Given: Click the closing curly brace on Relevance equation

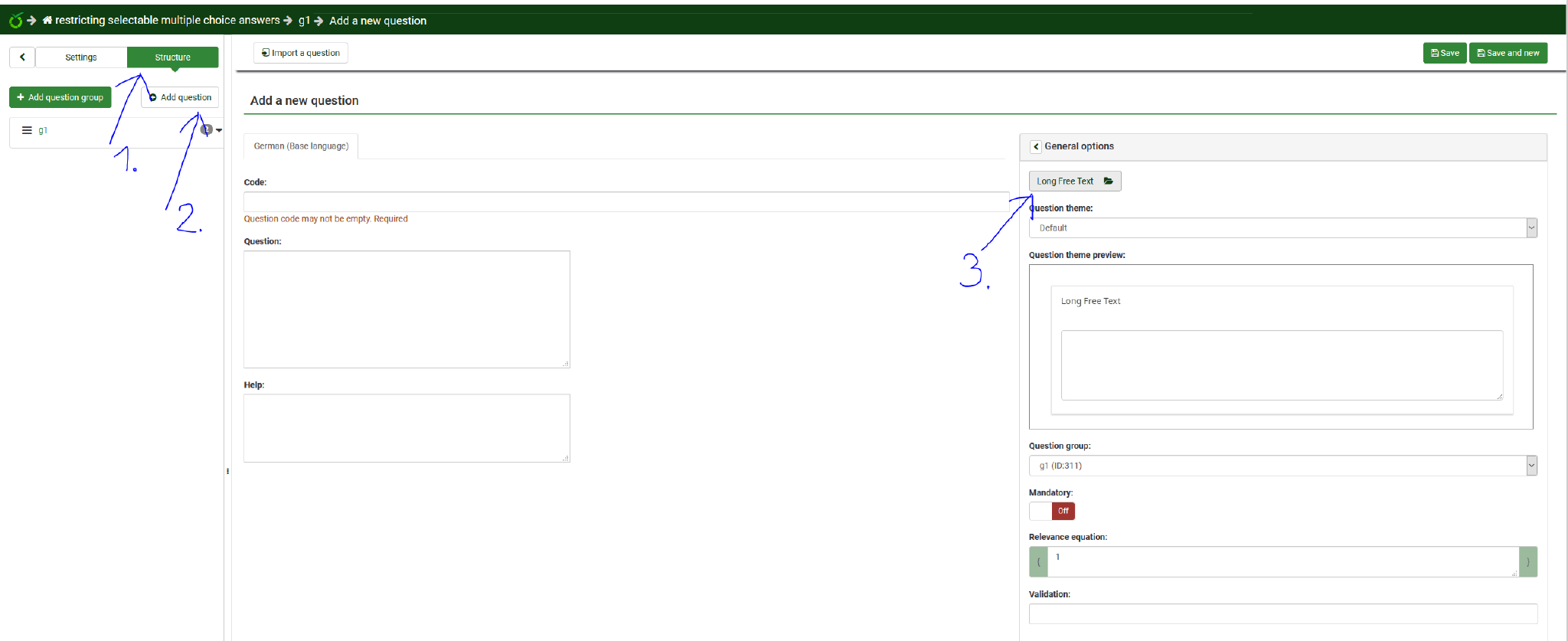Looking at the screenshot, I should (x=1527, y=561).
